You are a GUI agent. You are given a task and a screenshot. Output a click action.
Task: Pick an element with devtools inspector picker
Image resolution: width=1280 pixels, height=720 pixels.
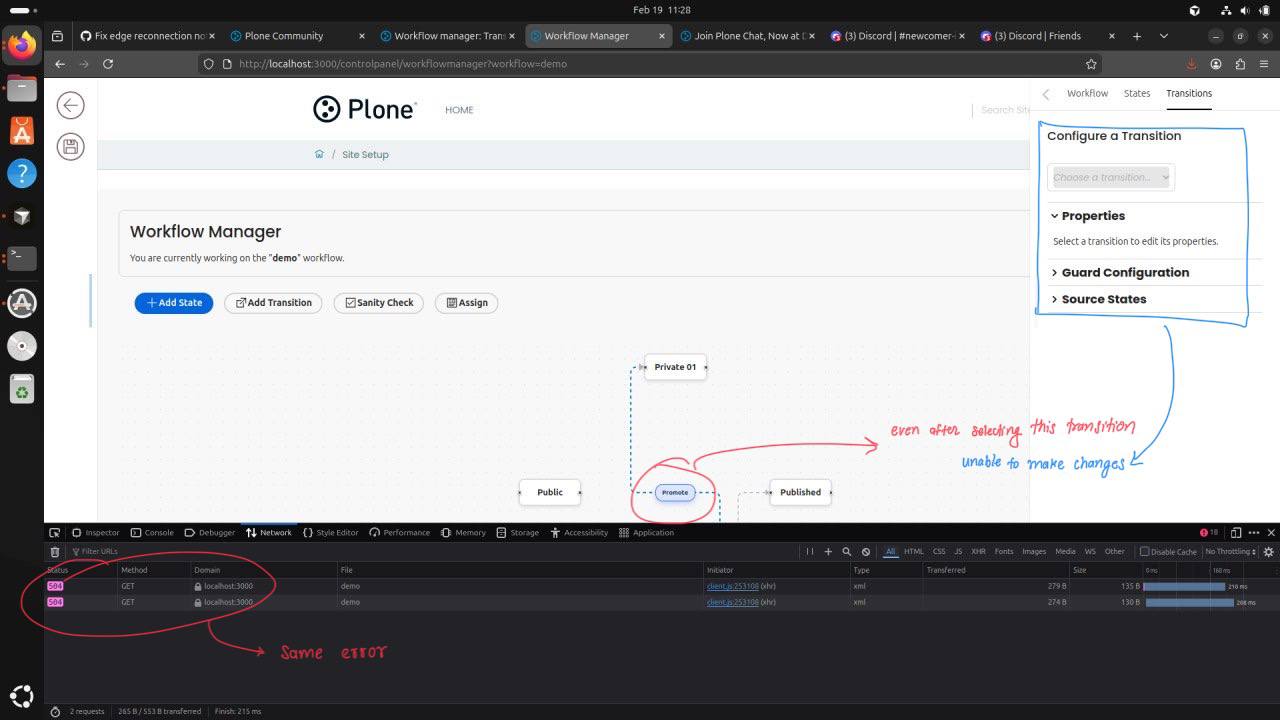click(55, 533)
